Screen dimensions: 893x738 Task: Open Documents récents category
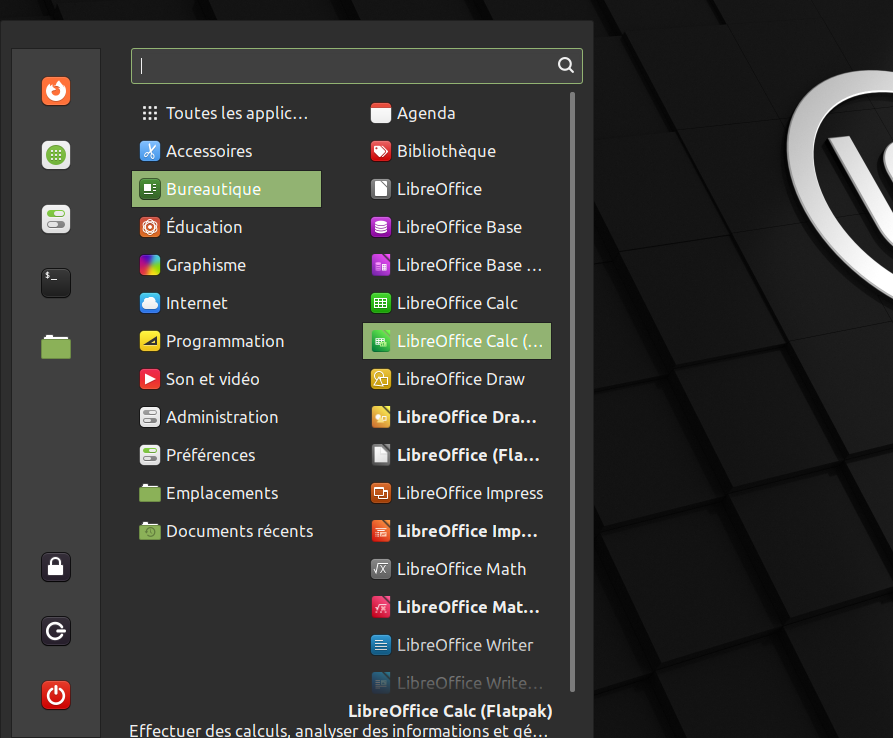226,531
